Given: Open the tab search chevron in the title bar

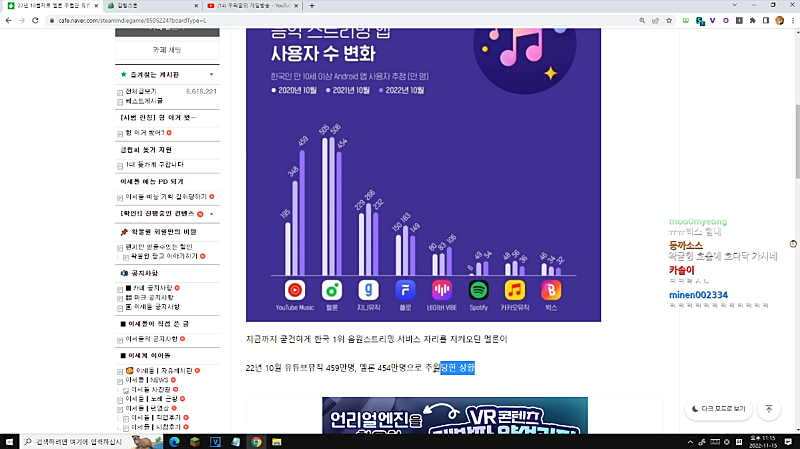Looking at the screenshot, I should 734,5.
